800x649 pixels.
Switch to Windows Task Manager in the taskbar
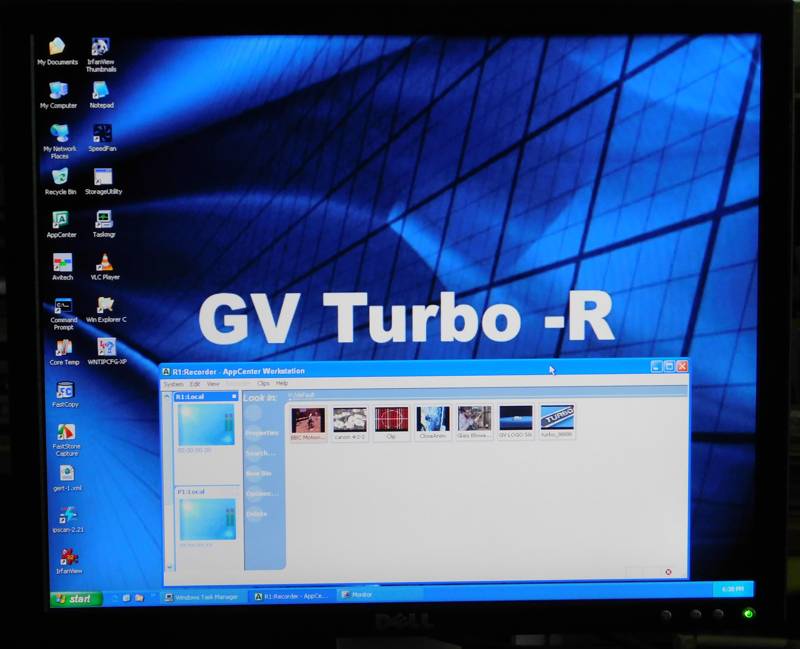pos(202,597)
